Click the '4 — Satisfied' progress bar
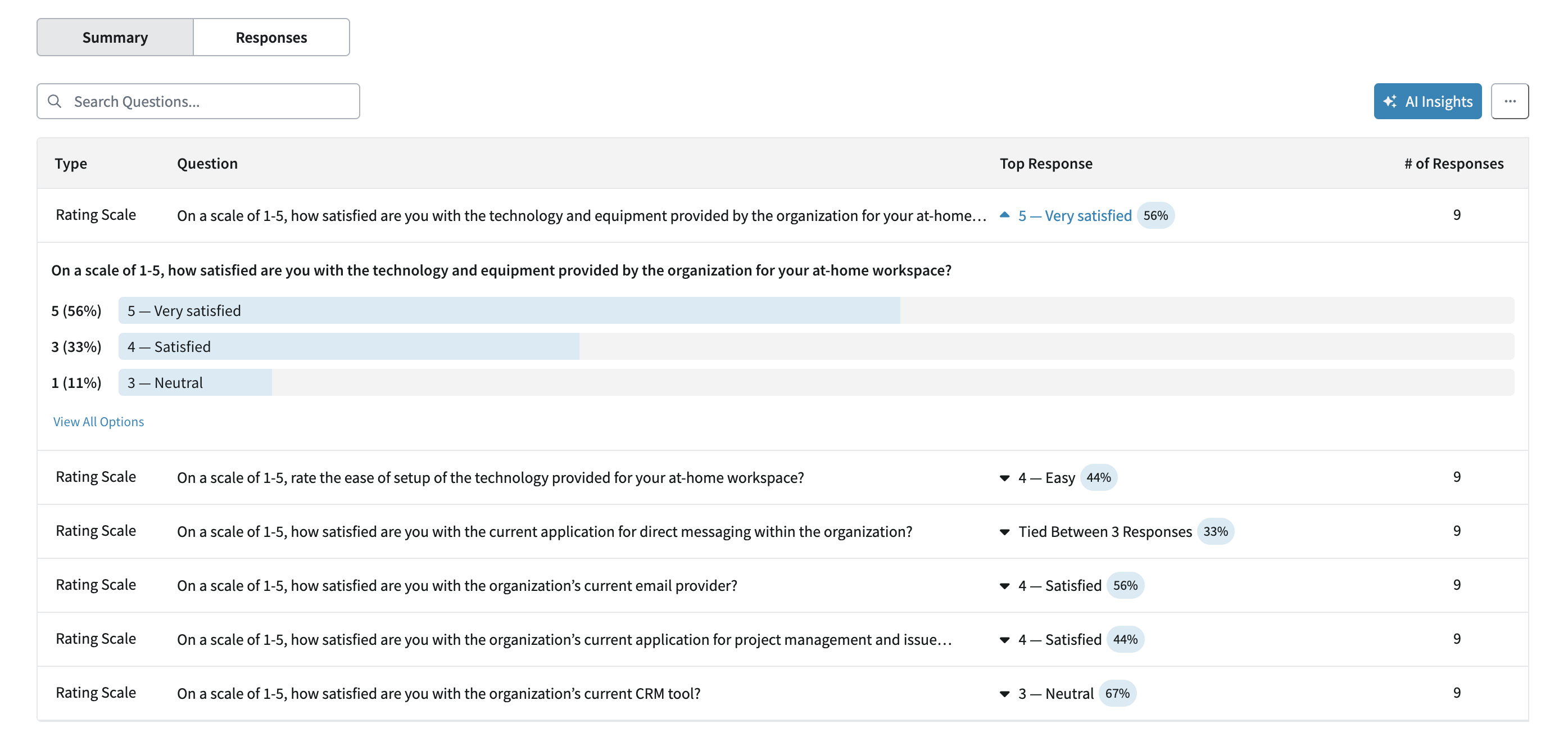1568x750 pixels. click(349, 346)
